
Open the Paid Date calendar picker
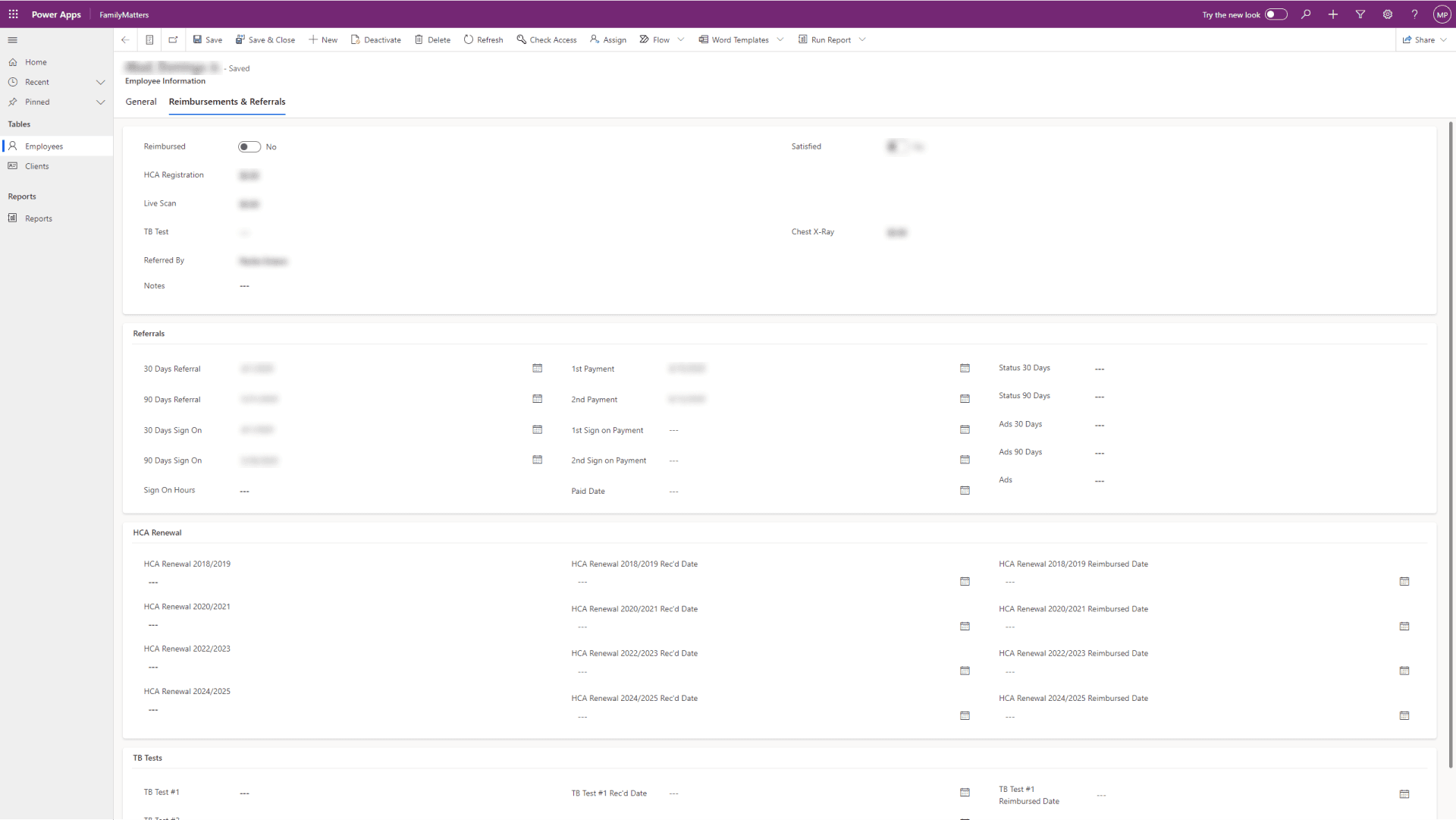pyautogui.click(x=965, y=491)
